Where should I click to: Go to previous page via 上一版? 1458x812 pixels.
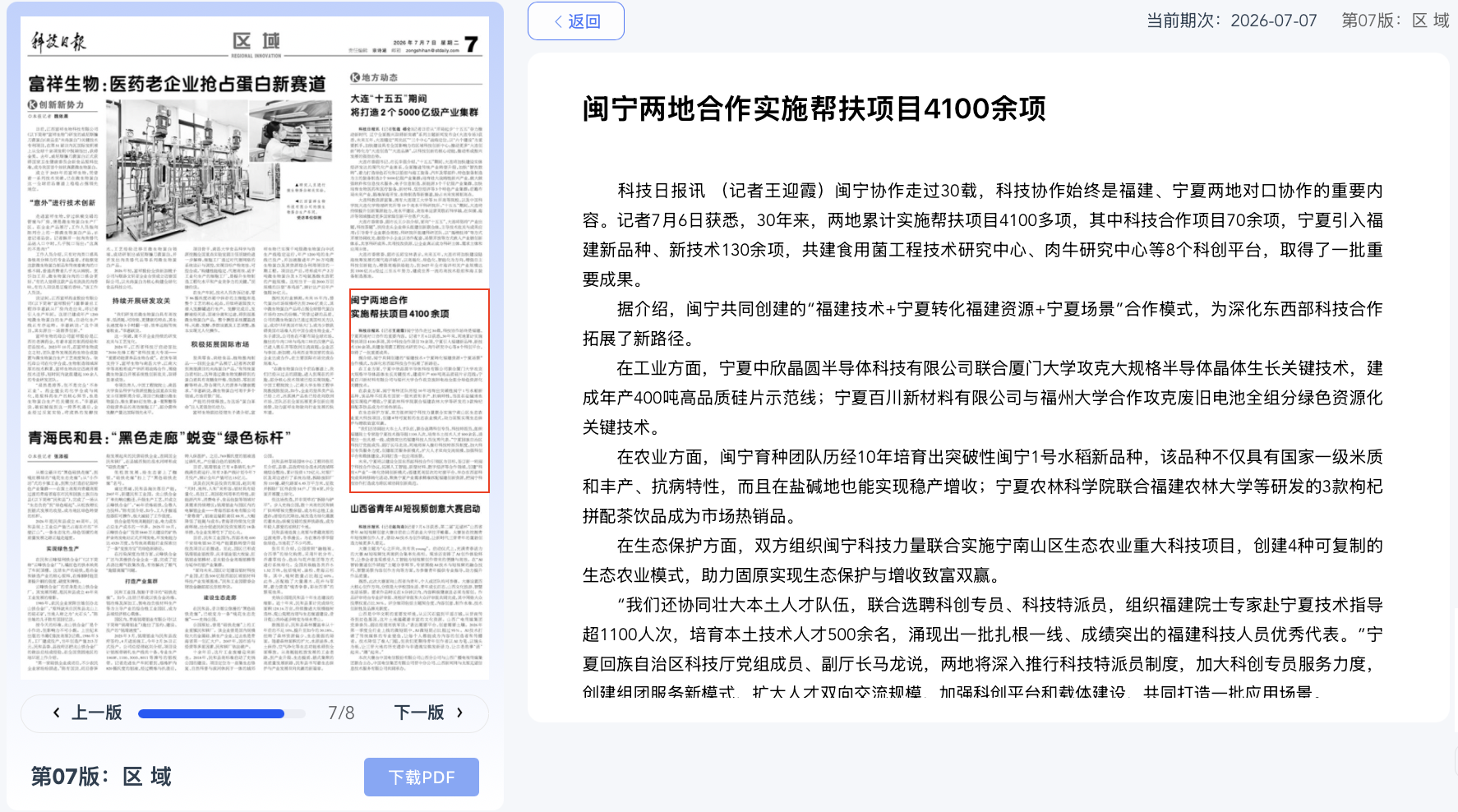tap(87, 713)
